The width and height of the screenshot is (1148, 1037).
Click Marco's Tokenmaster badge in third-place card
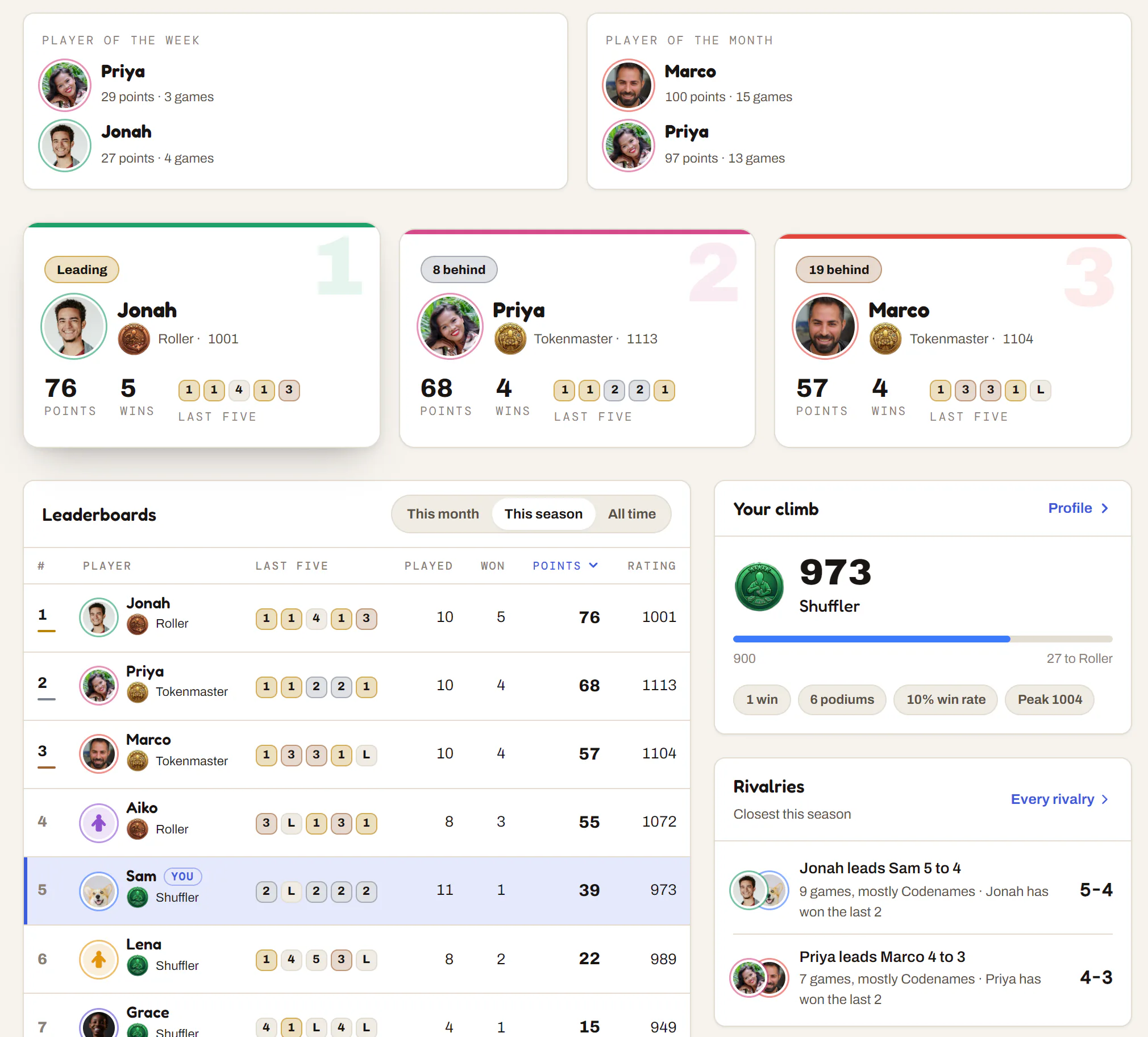click(x=885, y=339)
